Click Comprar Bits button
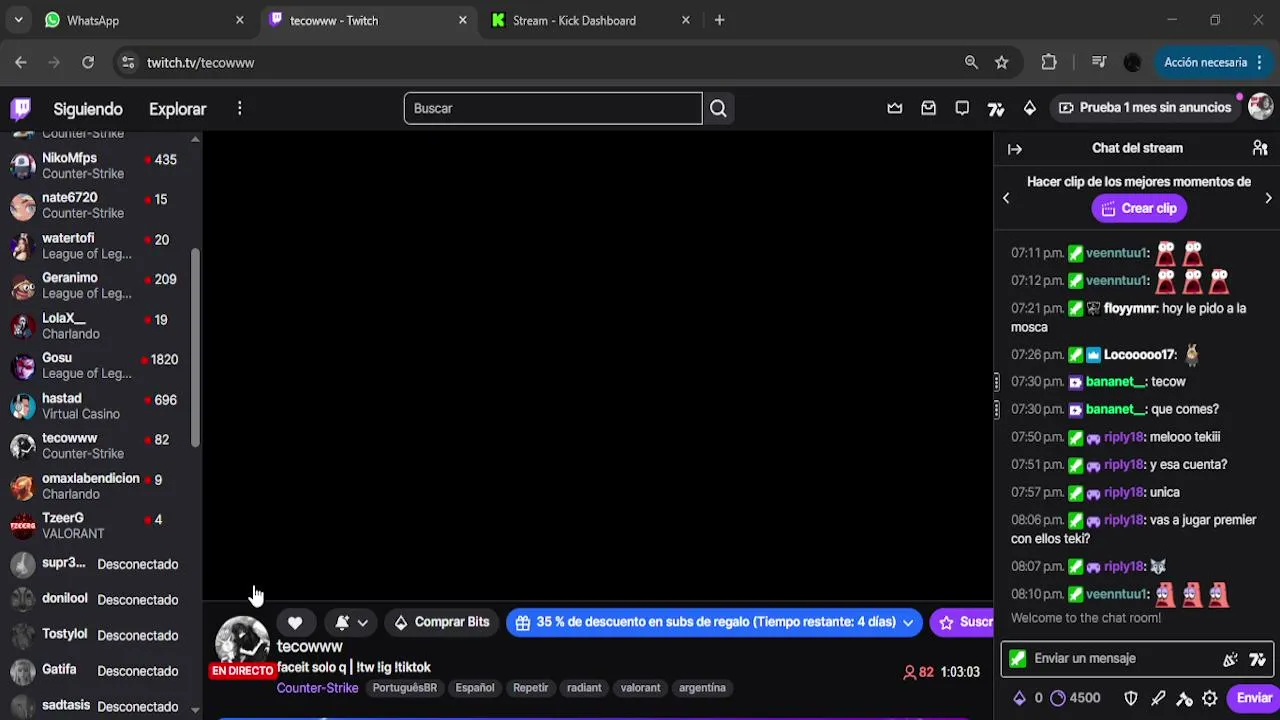 441,622
